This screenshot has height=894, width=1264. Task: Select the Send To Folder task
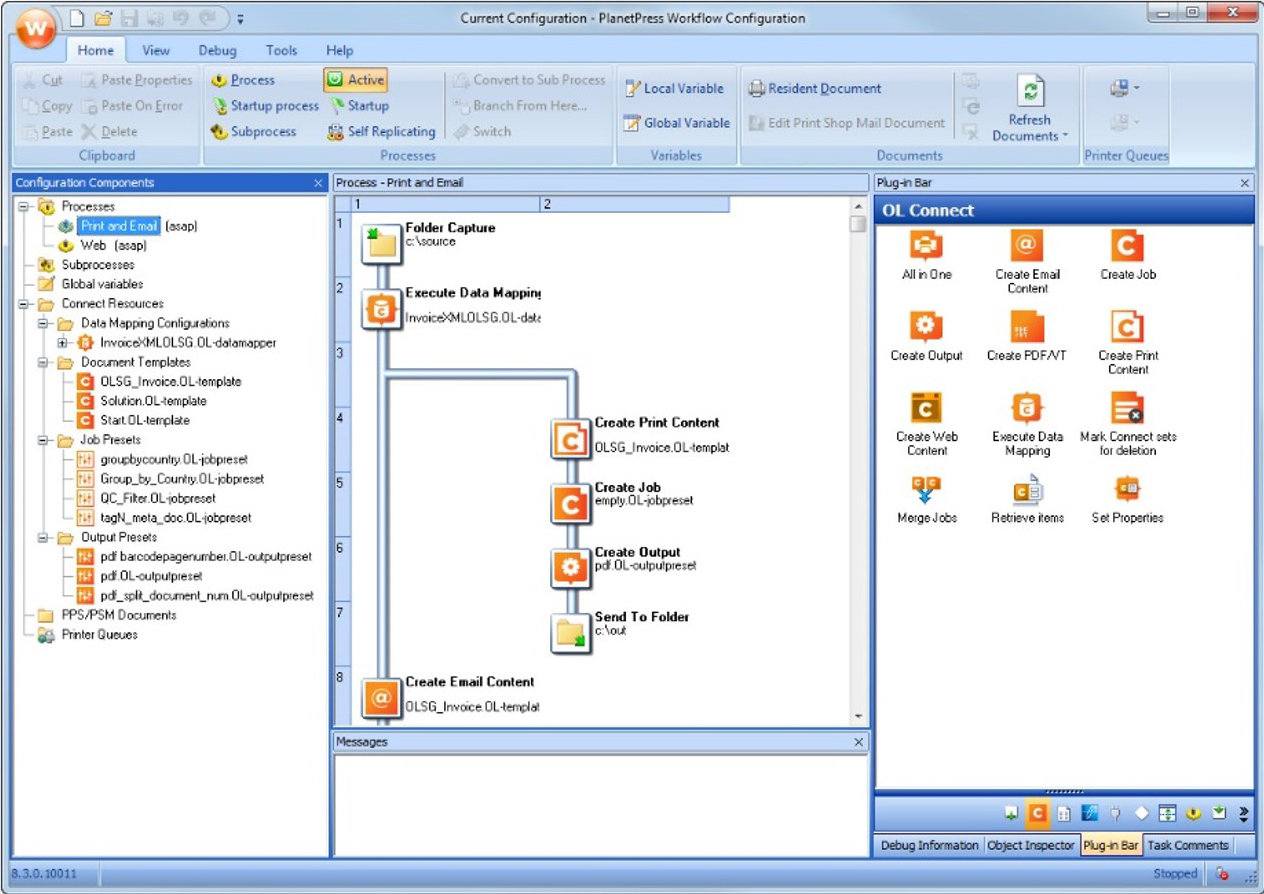tap(571, 634)
